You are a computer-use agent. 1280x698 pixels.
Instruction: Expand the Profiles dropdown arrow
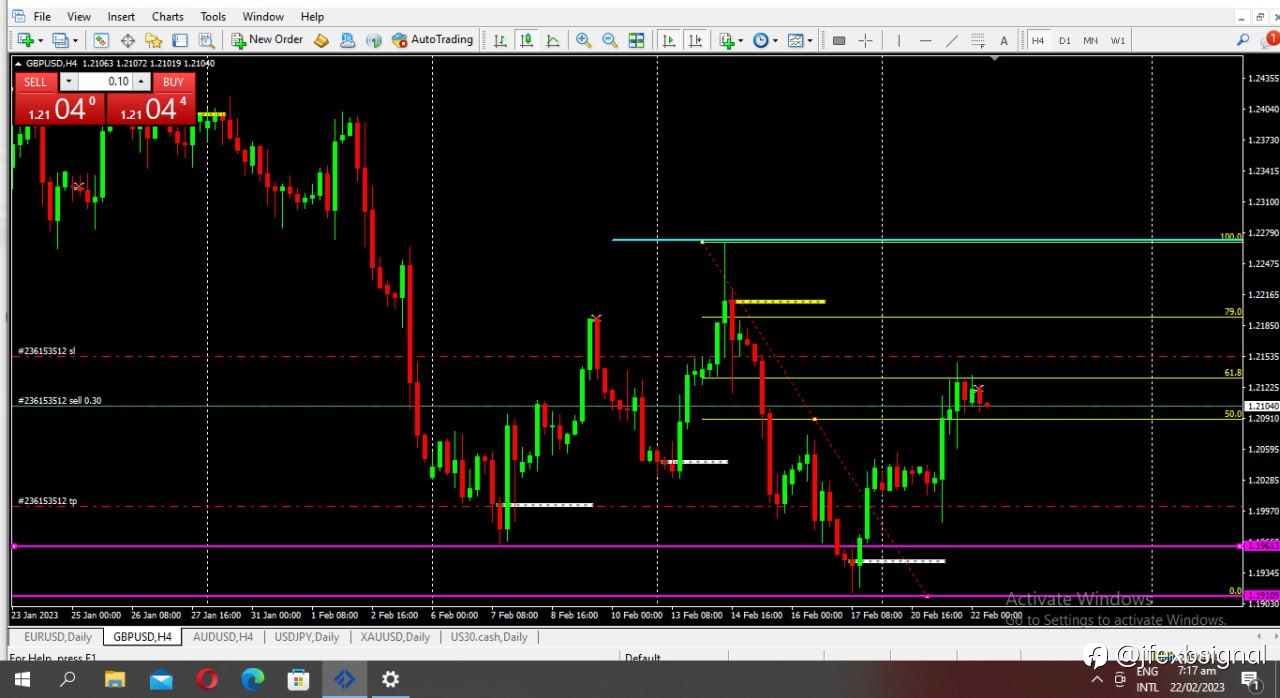point(75,40)
